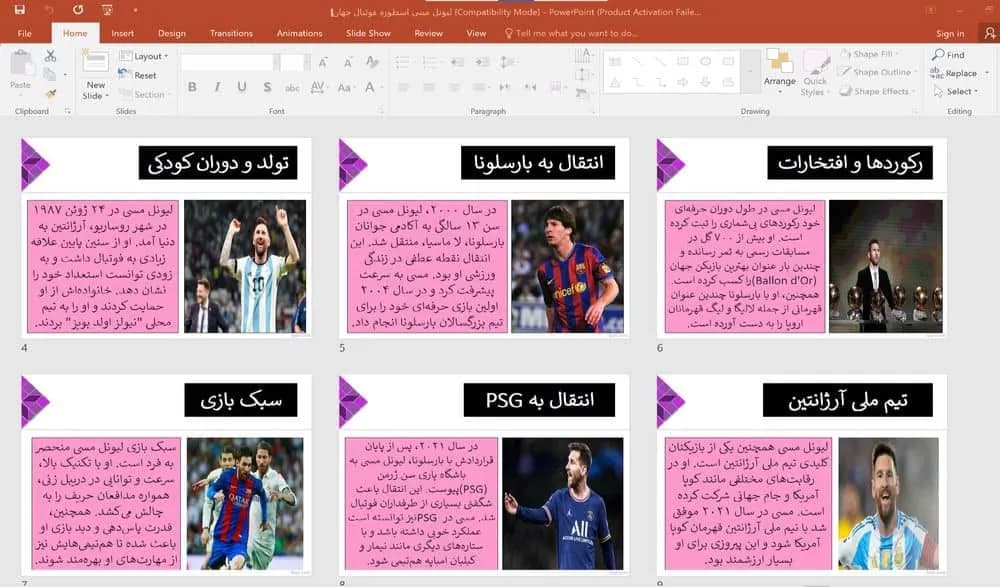This screenshot has height=587, width=1000.
Task: Open the File tab
Action: pos(24,33)
